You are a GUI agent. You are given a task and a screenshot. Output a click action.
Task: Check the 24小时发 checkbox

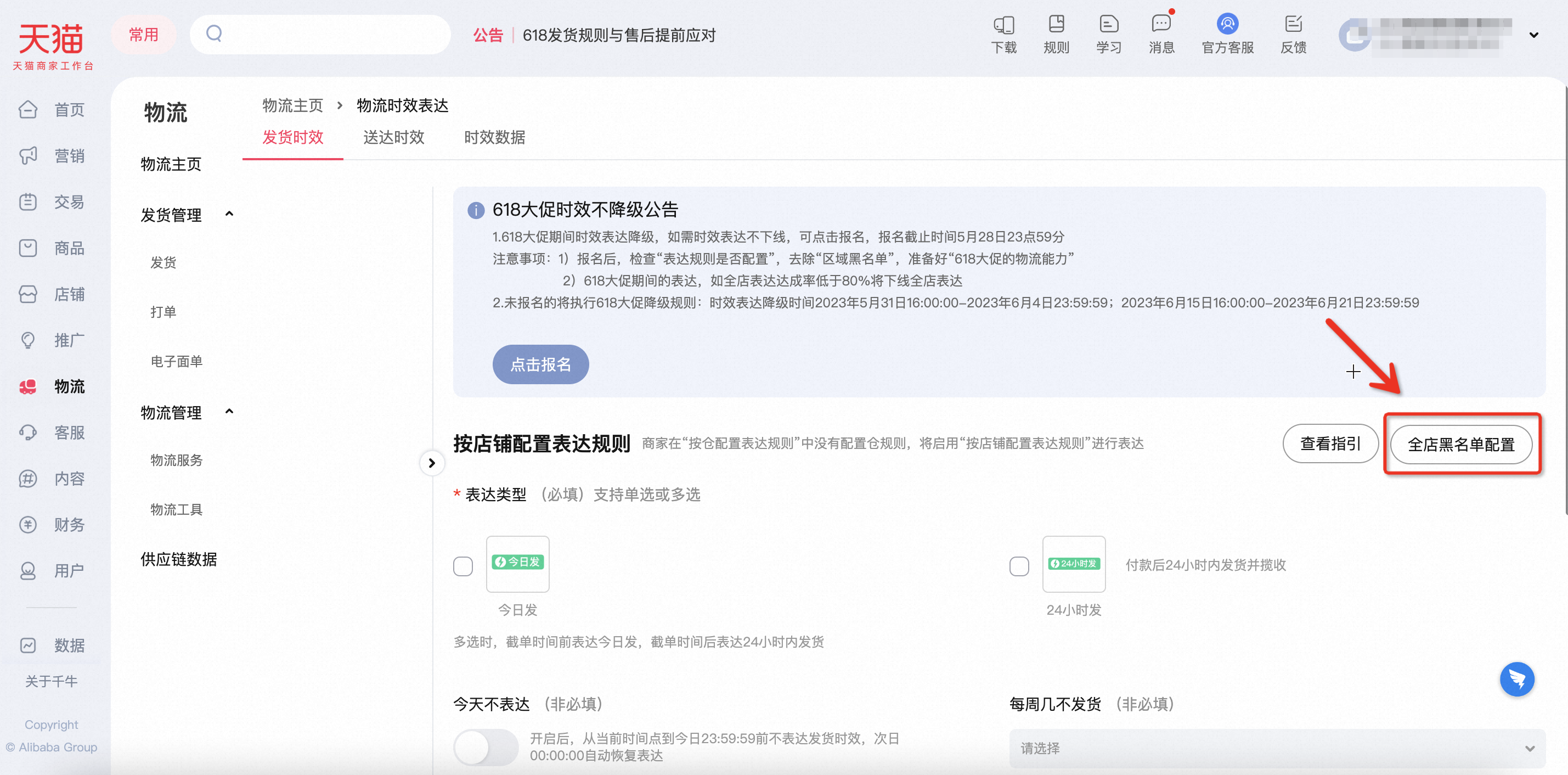pyautogui.click(x=1019, y=566)
